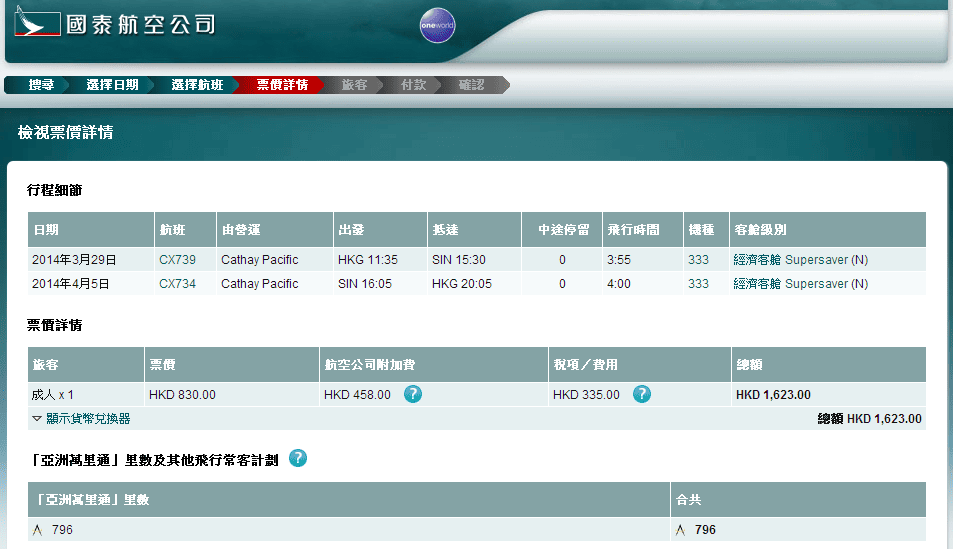
Task: Open flight CX734 details link
Action: [x=177, y=284]
